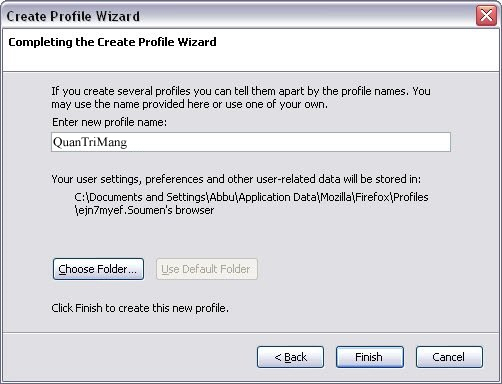
Task: Click the 'Your user settings, preferences' description line
Action: click(236, 179)
